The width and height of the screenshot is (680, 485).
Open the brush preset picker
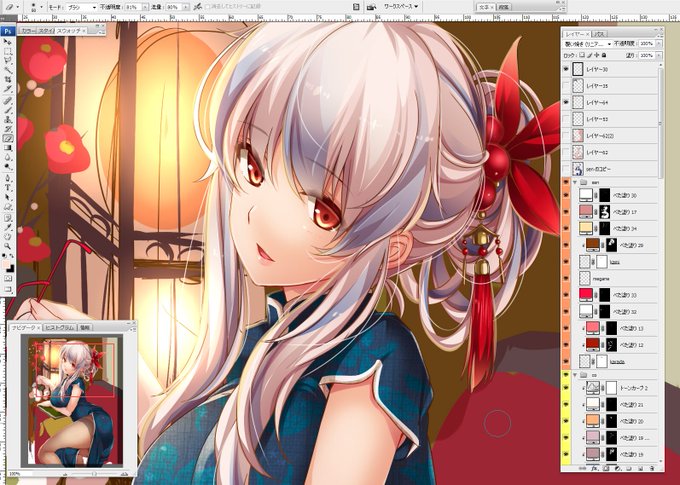(37, 7)
